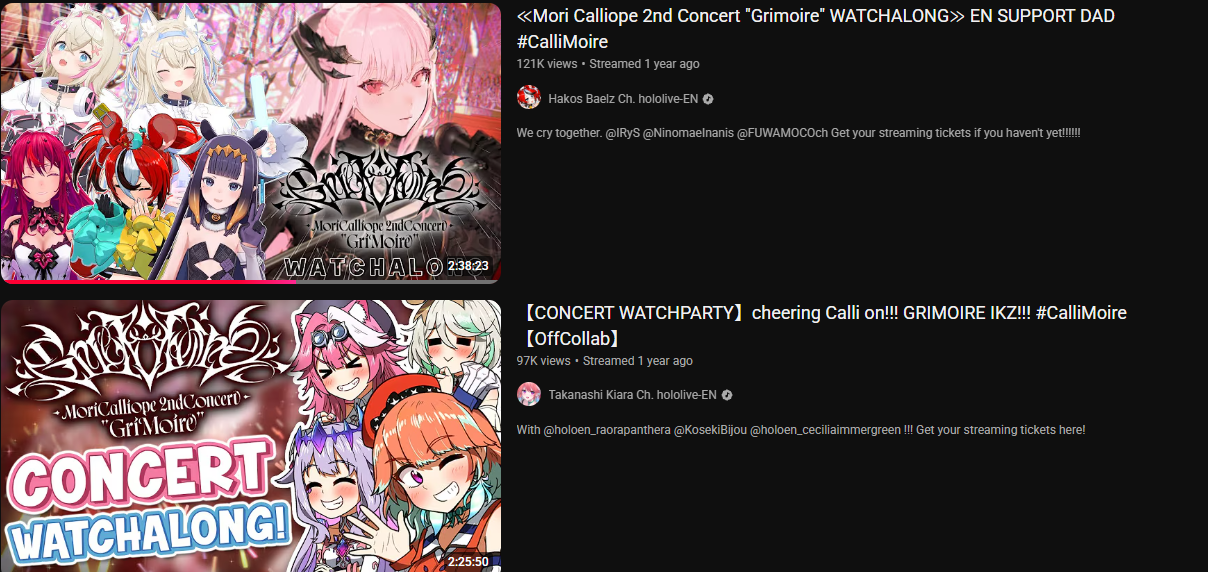Click the @IRyS mention in description
The image size is (1208, 572).
point(624,133)
